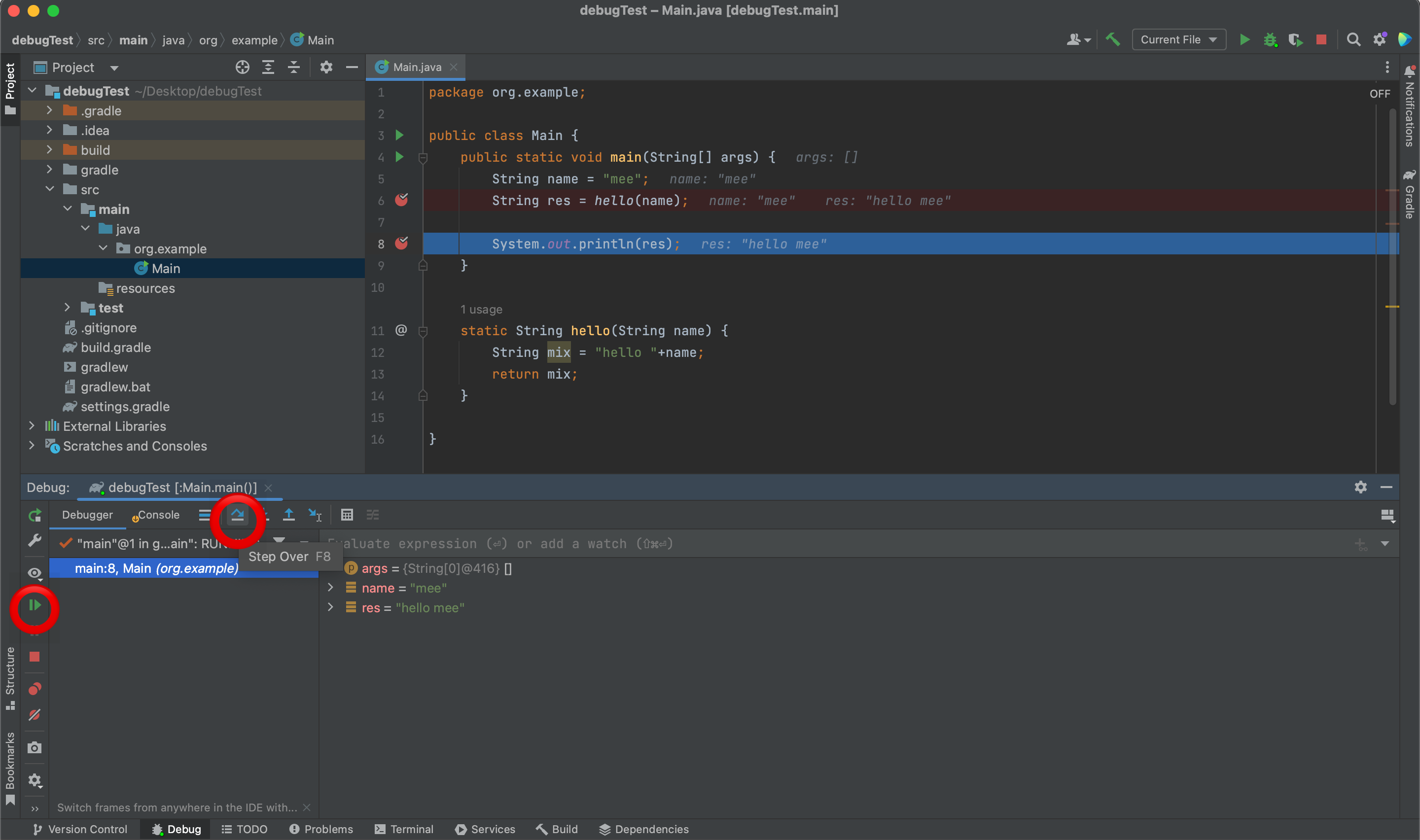Toggle the breakpoint on line 6
Viewport: 1420px width, 840px height.
coord(401,200)
